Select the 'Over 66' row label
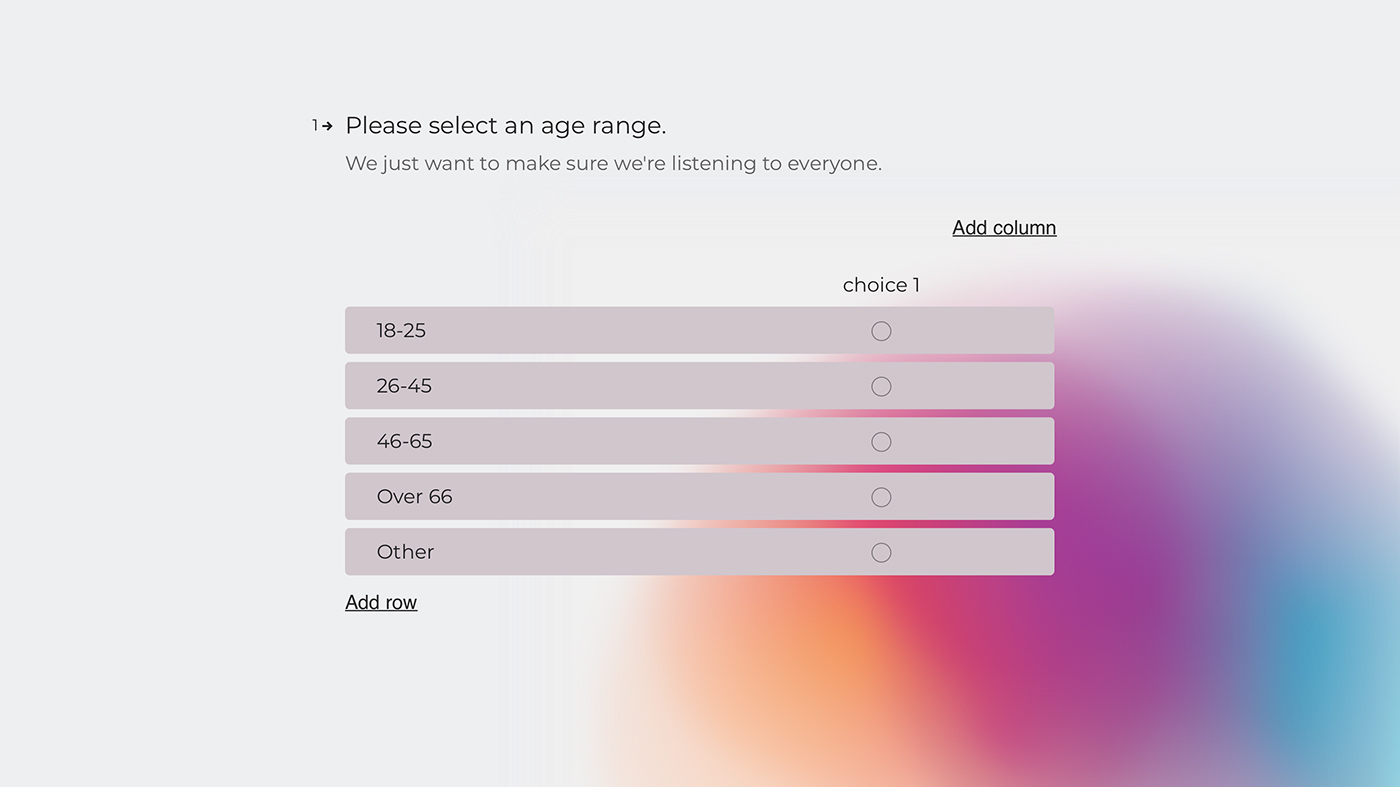 click(x=414, y=496)
